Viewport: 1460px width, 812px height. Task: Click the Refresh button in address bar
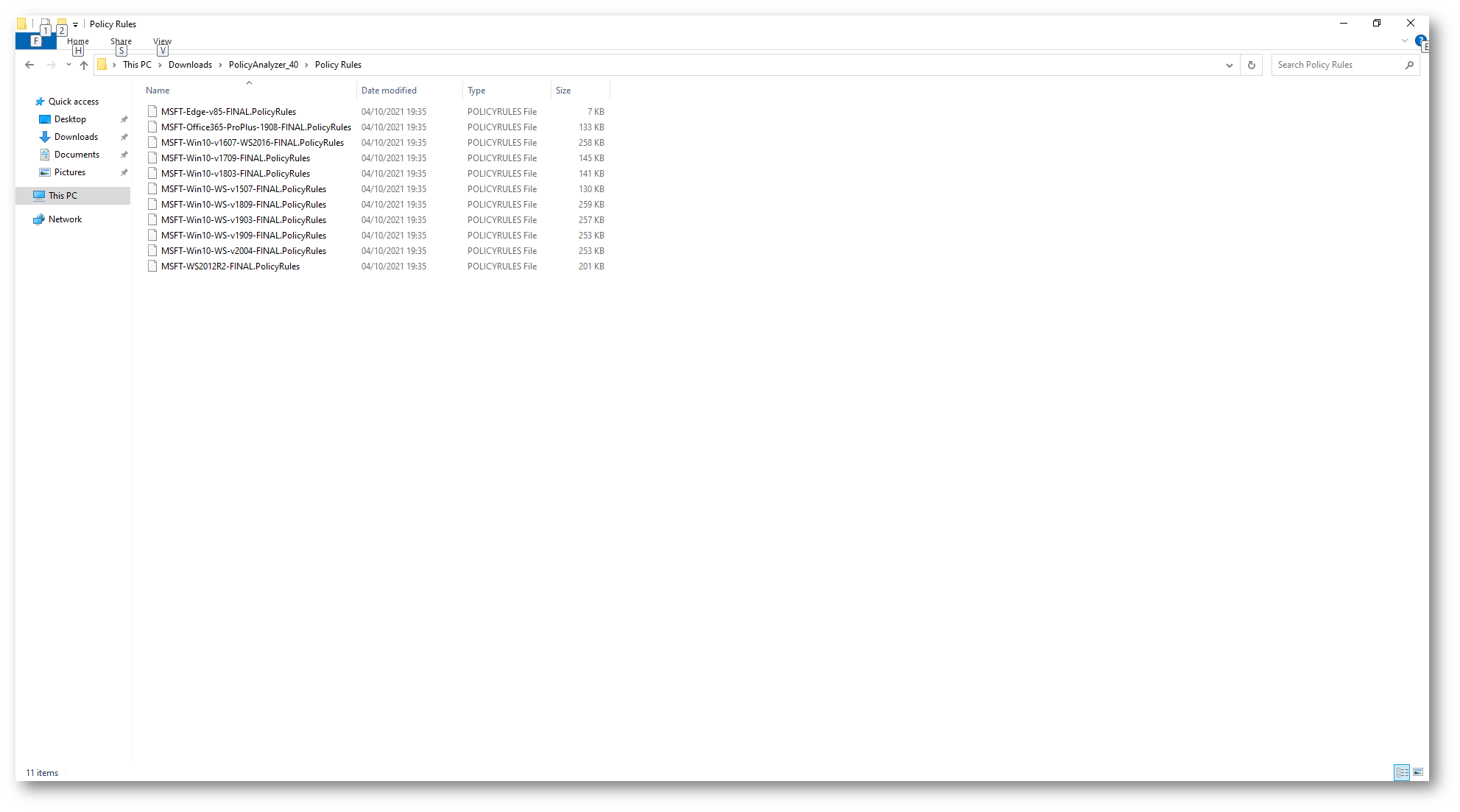coord(1251,65)
